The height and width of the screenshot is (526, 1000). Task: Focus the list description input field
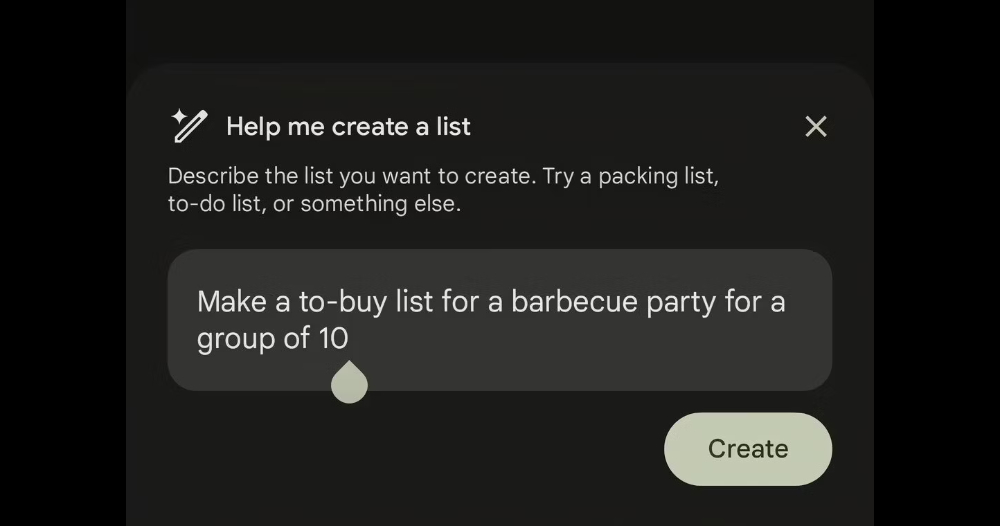[x=499, y=320]
